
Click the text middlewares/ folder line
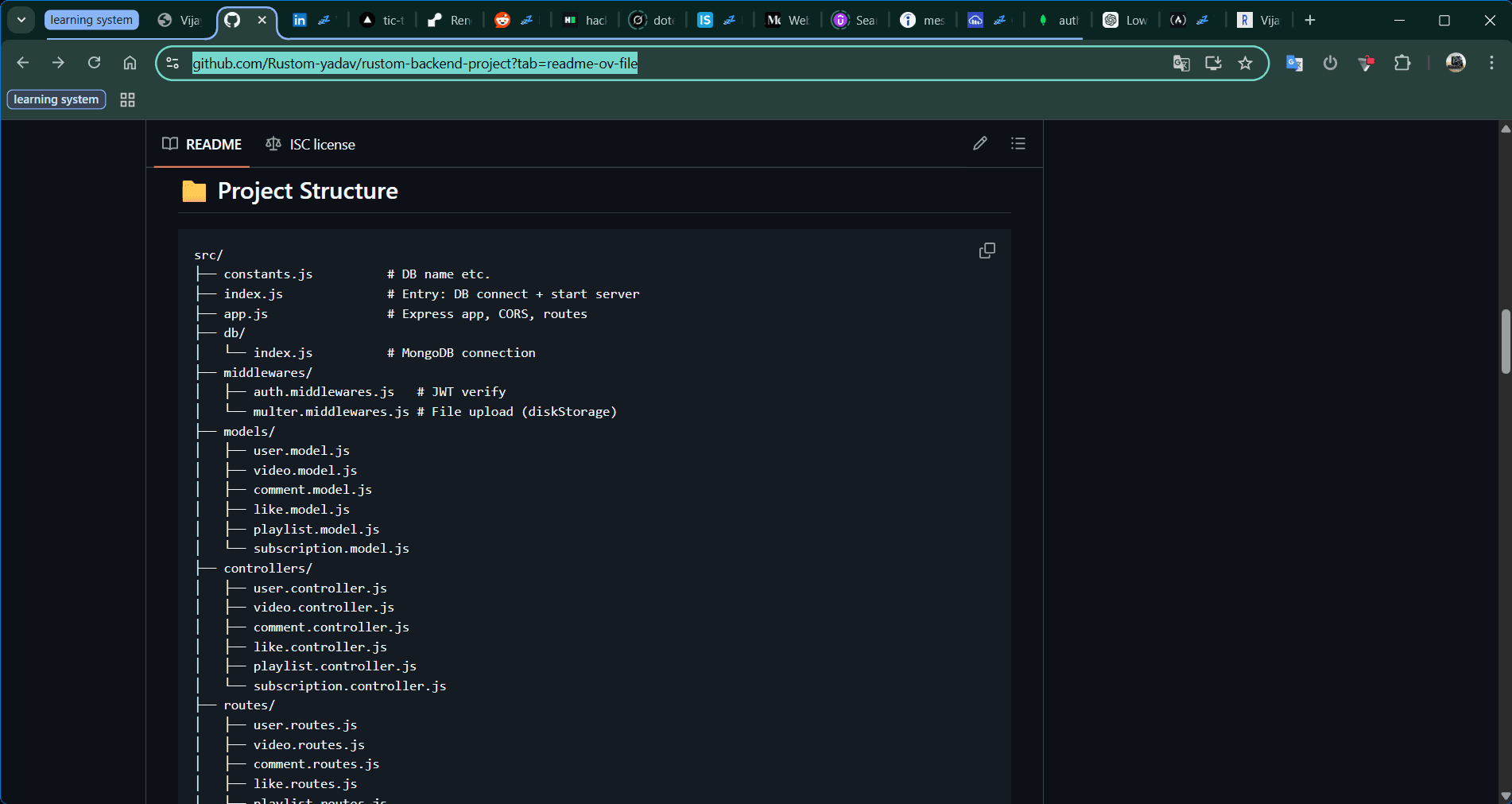click(268, 373)
